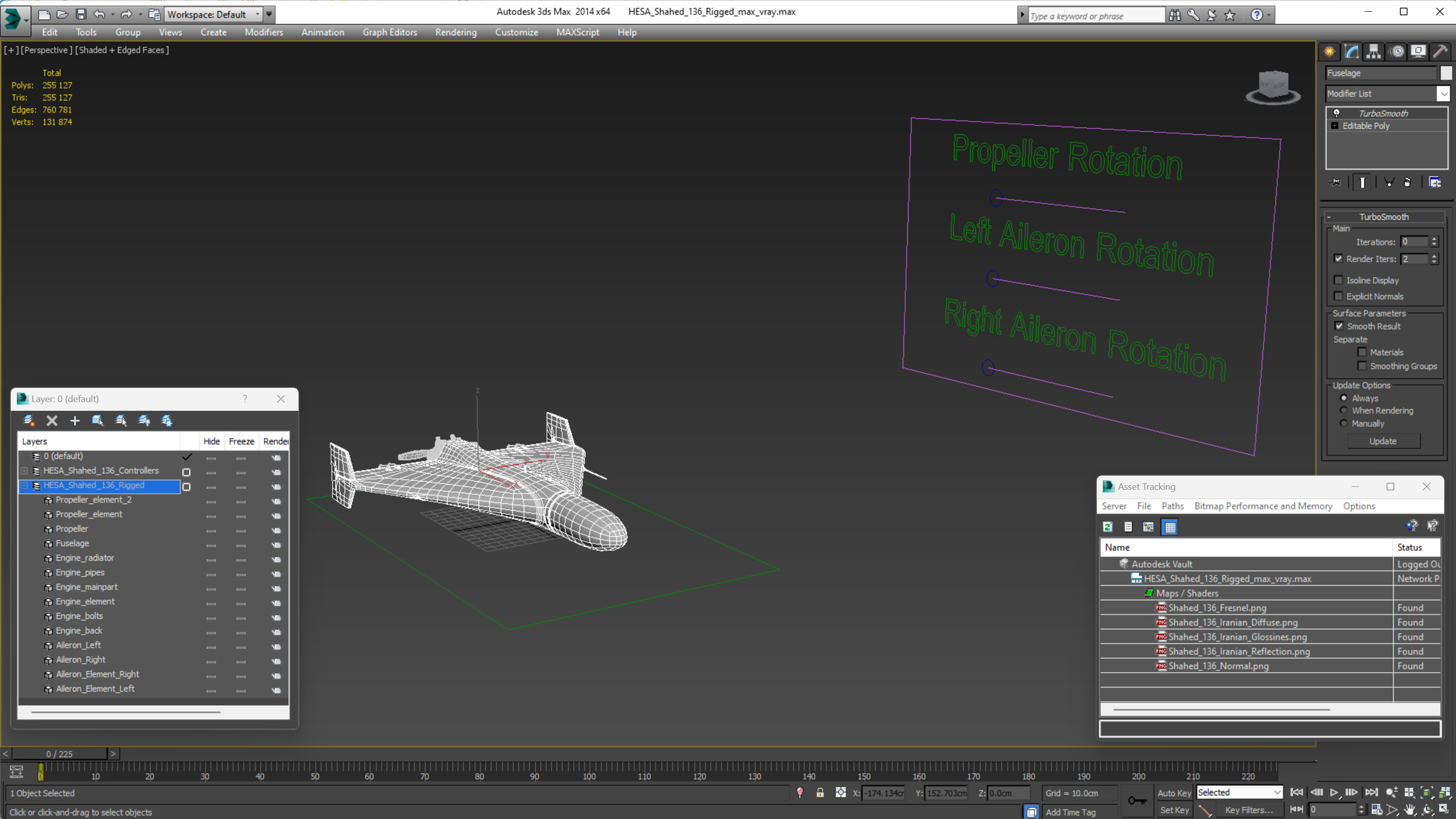Screen dimensions: 1456x819
Task: Click the Play Animation button
Action: pos(1334,792)
